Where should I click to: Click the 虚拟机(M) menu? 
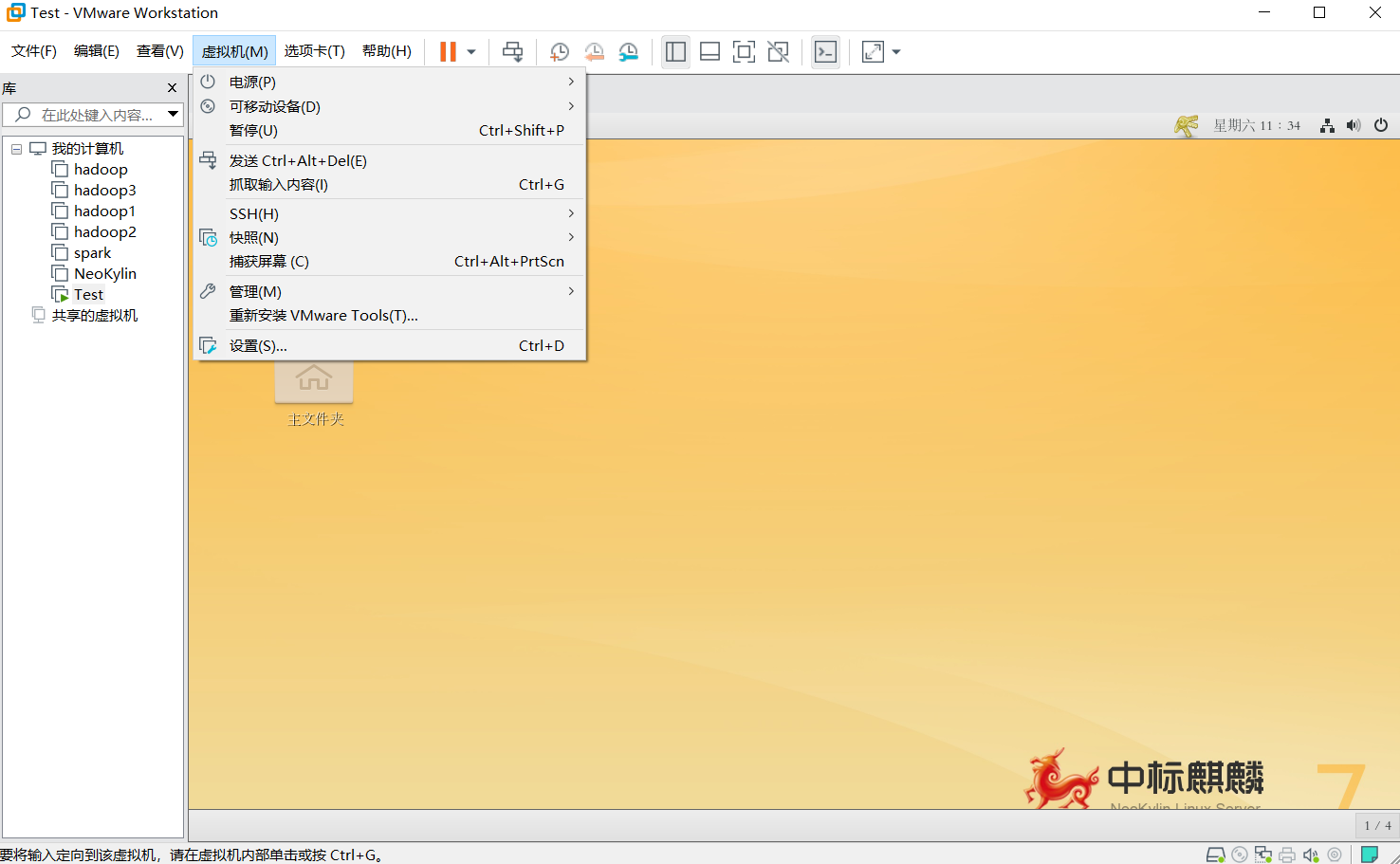coord(234,51)
